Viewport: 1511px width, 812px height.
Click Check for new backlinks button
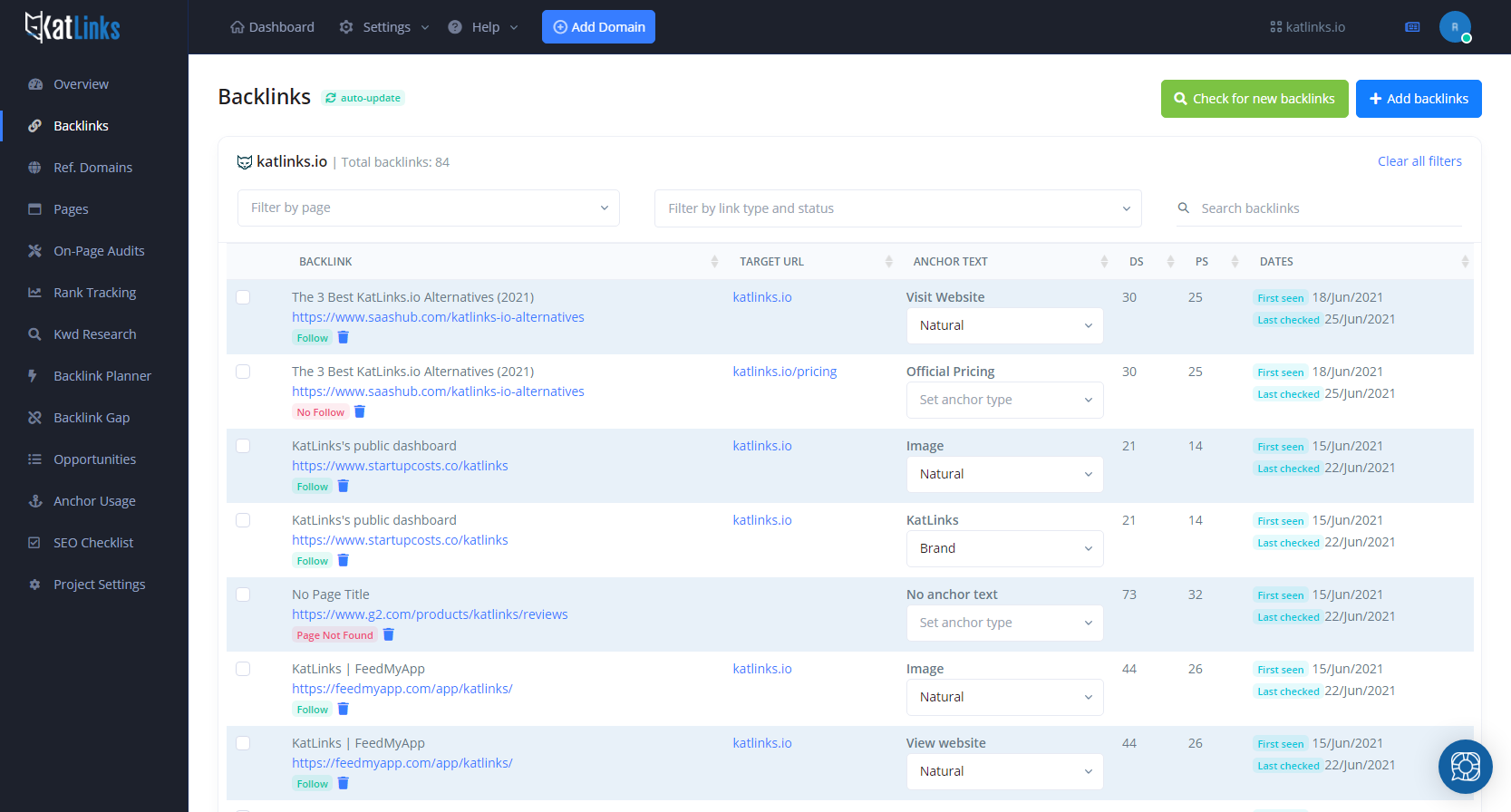click(1254, 99)
